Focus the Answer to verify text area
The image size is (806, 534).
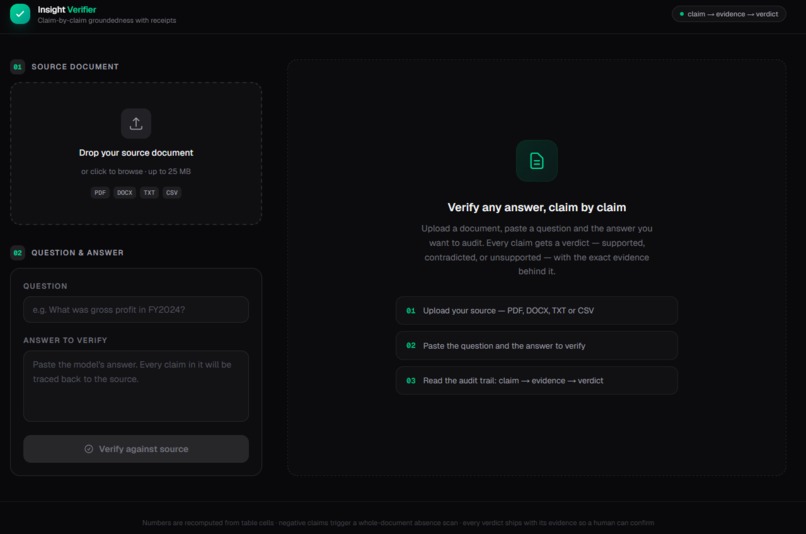136,386
